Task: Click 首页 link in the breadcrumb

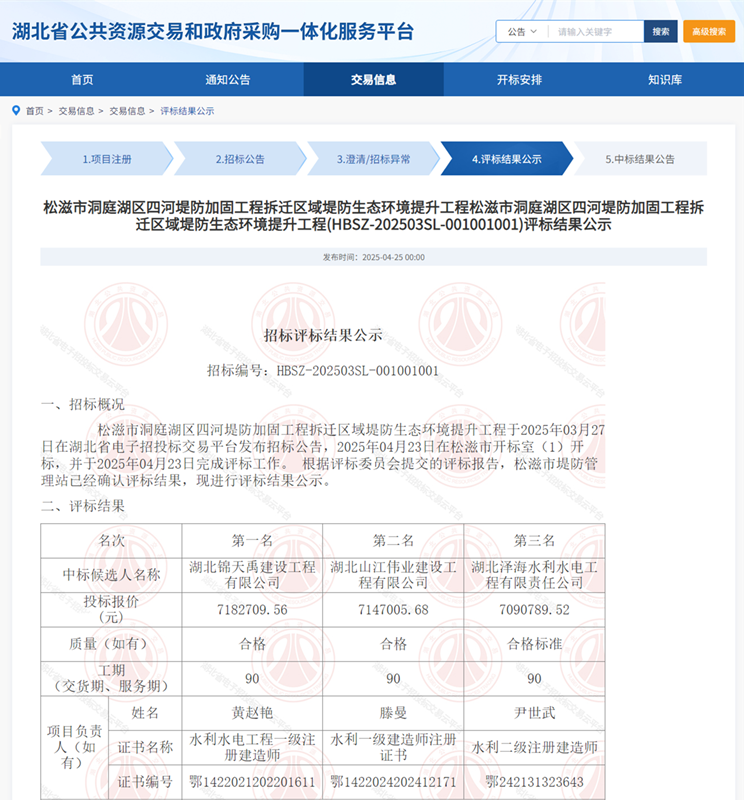Action: pos(35,111)
